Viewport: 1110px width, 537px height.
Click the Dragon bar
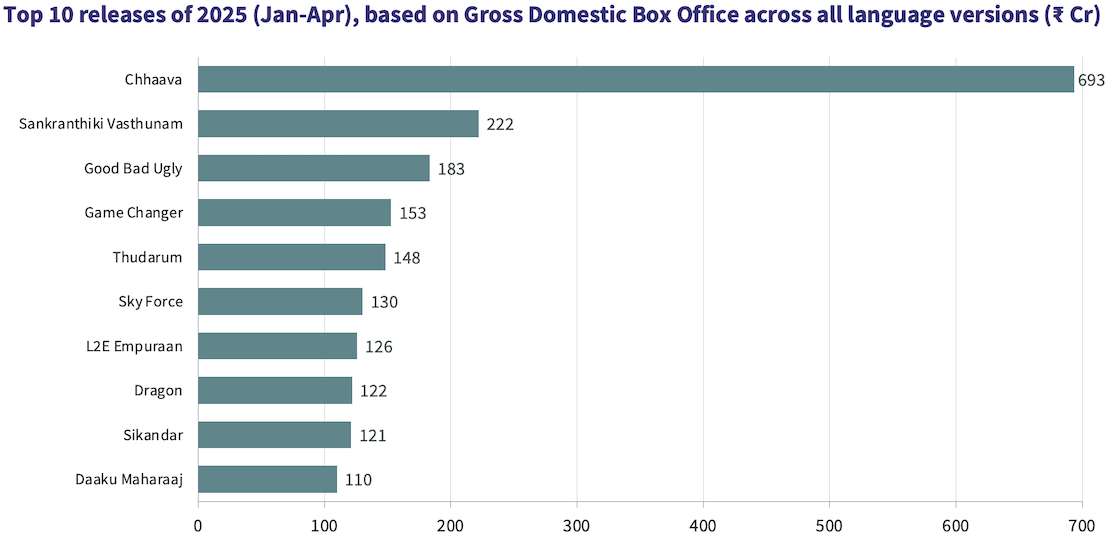pyautogui.click(x=275, y=390)
